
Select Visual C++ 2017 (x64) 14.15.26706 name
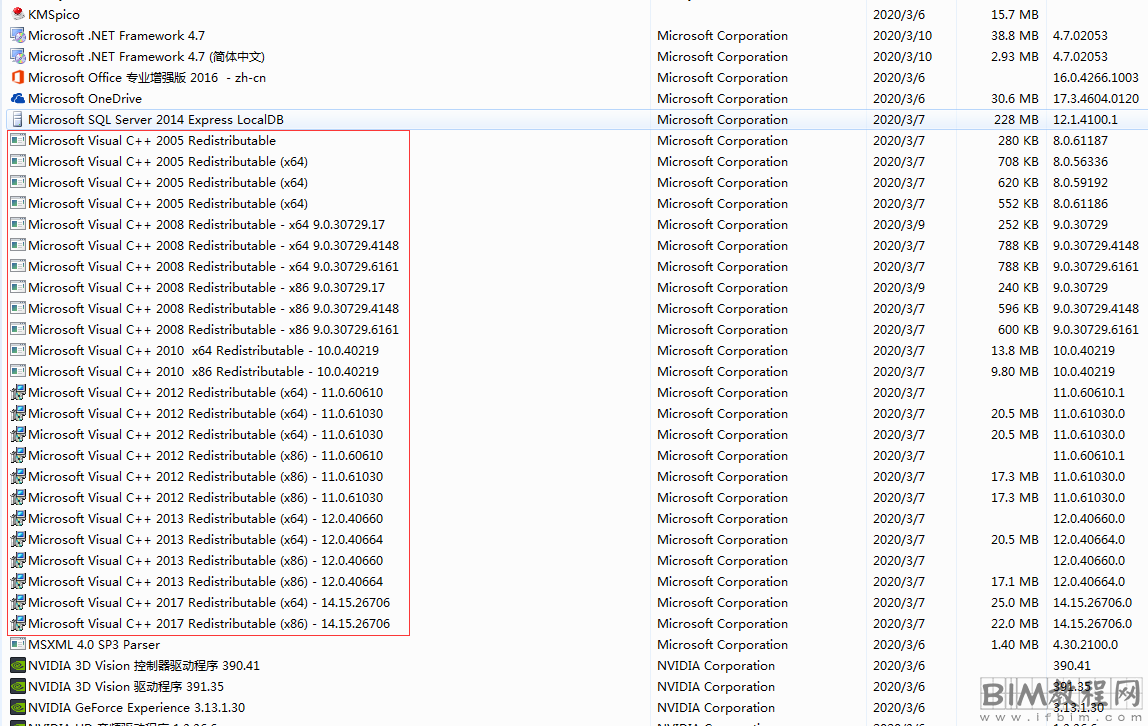click(x=209, y=603)
